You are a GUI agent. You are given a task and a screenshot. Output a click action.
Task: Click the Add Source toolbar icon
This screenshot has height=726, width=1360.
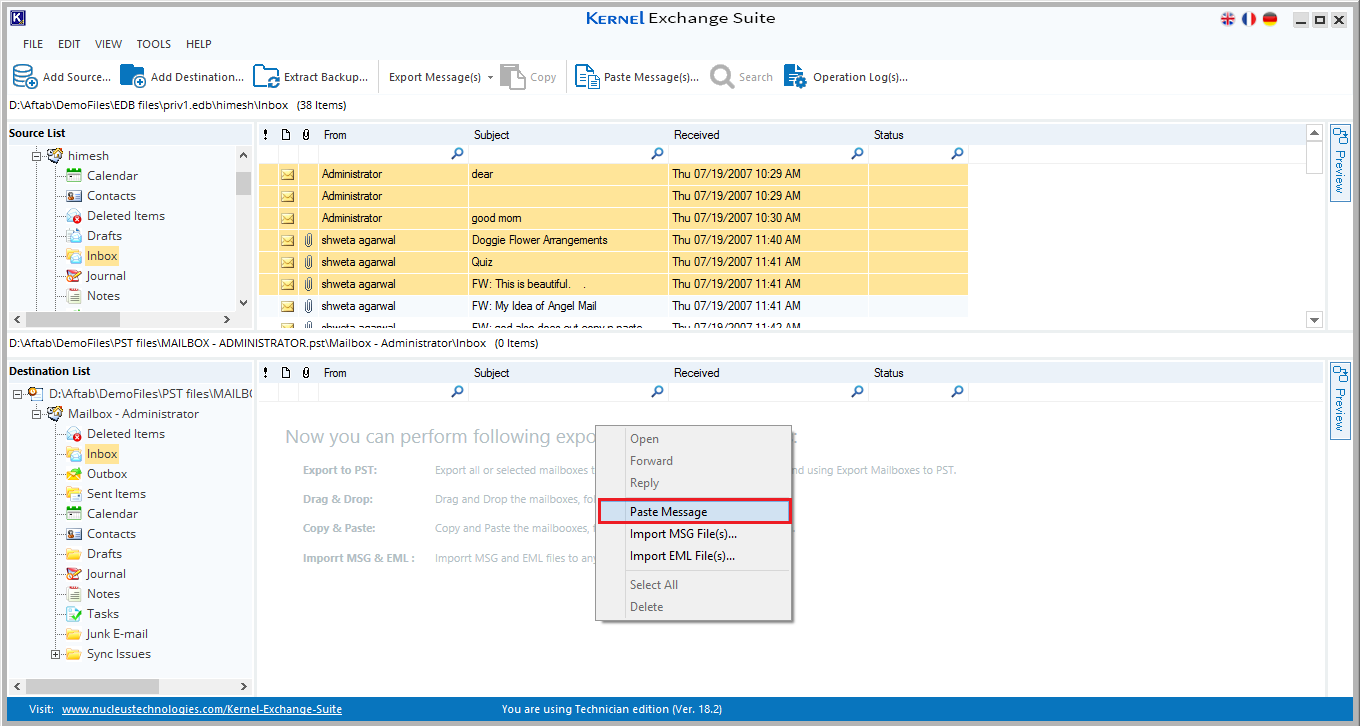coord(25,77)
